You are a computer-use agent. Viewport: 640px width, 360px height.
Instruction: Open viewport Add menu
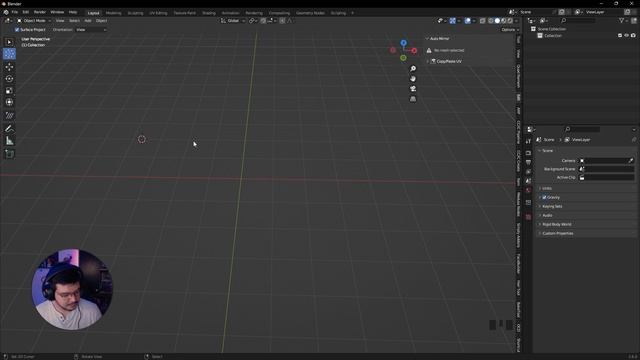[x=88, y=20]
